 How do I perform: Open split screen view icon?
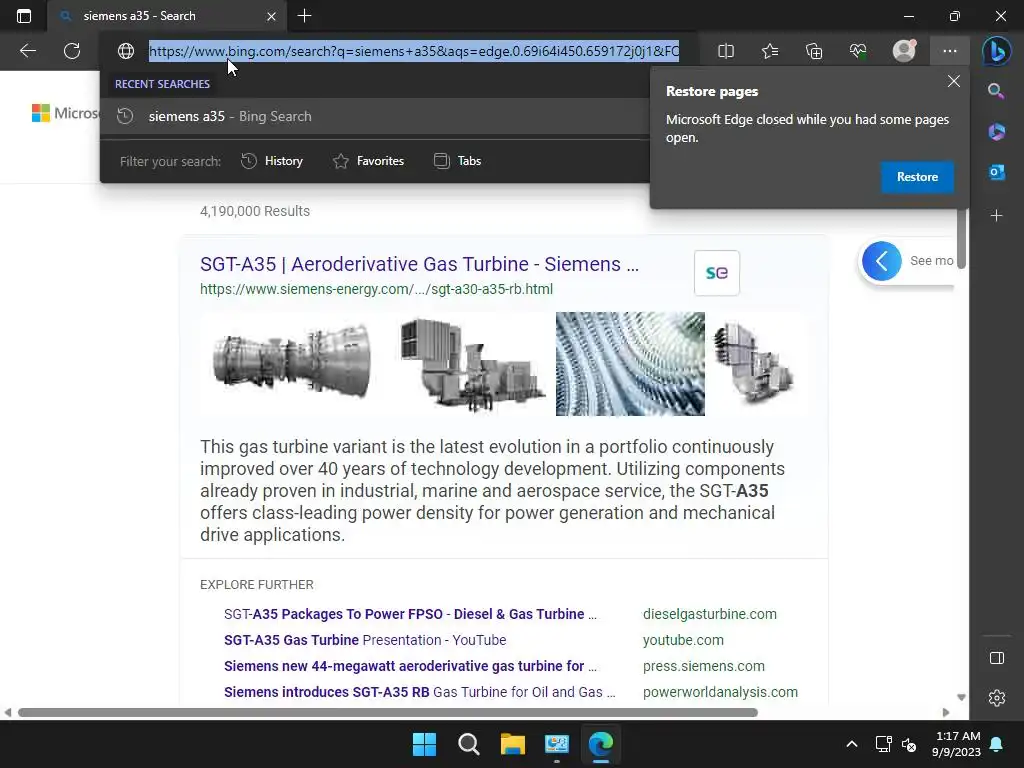click(x=726, y=51)
